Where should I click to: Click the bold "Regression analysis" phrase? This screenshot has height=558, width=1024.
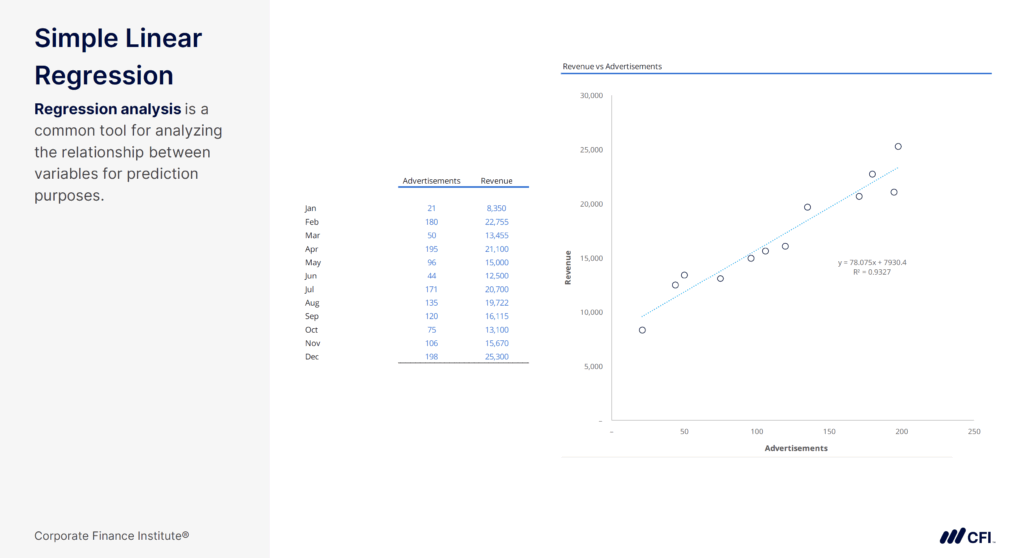tap(108, 109)
